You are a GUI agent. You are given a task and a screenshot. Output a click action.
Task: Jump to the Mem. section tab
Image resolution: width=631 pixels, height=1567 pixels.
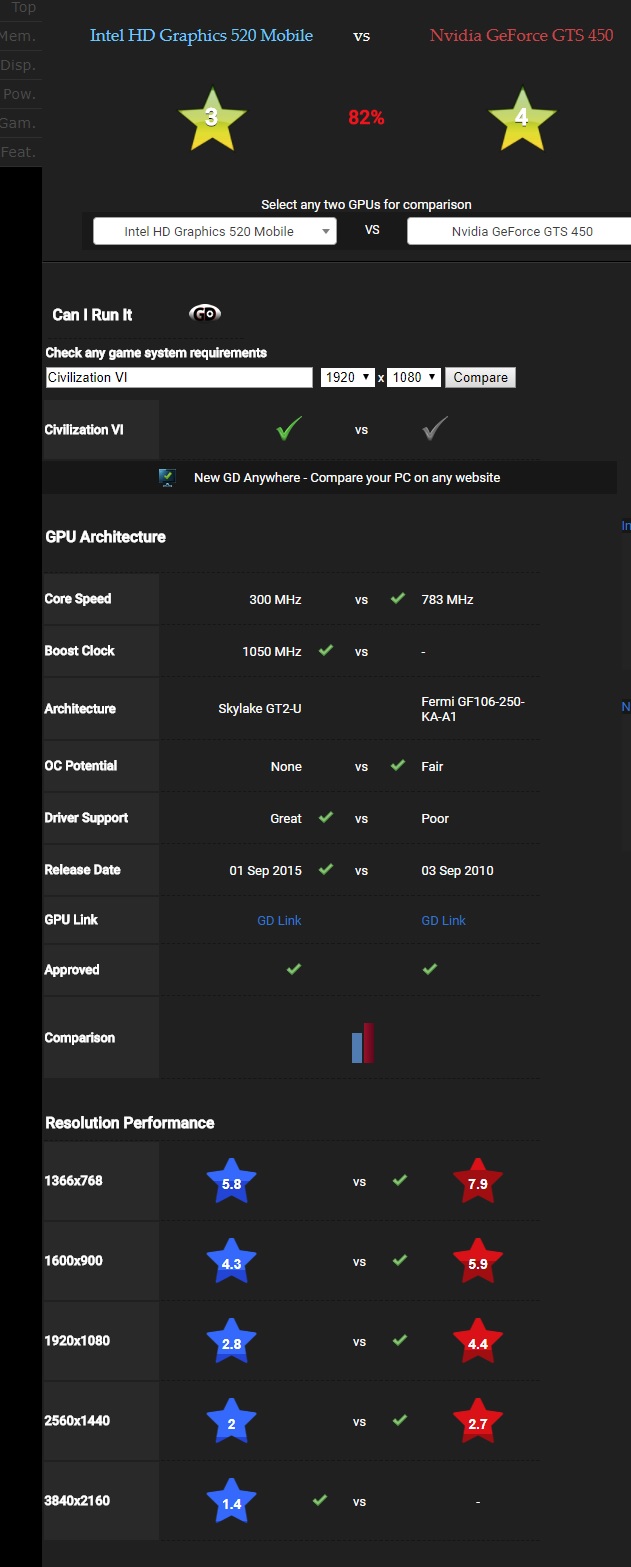coord(21,36)
